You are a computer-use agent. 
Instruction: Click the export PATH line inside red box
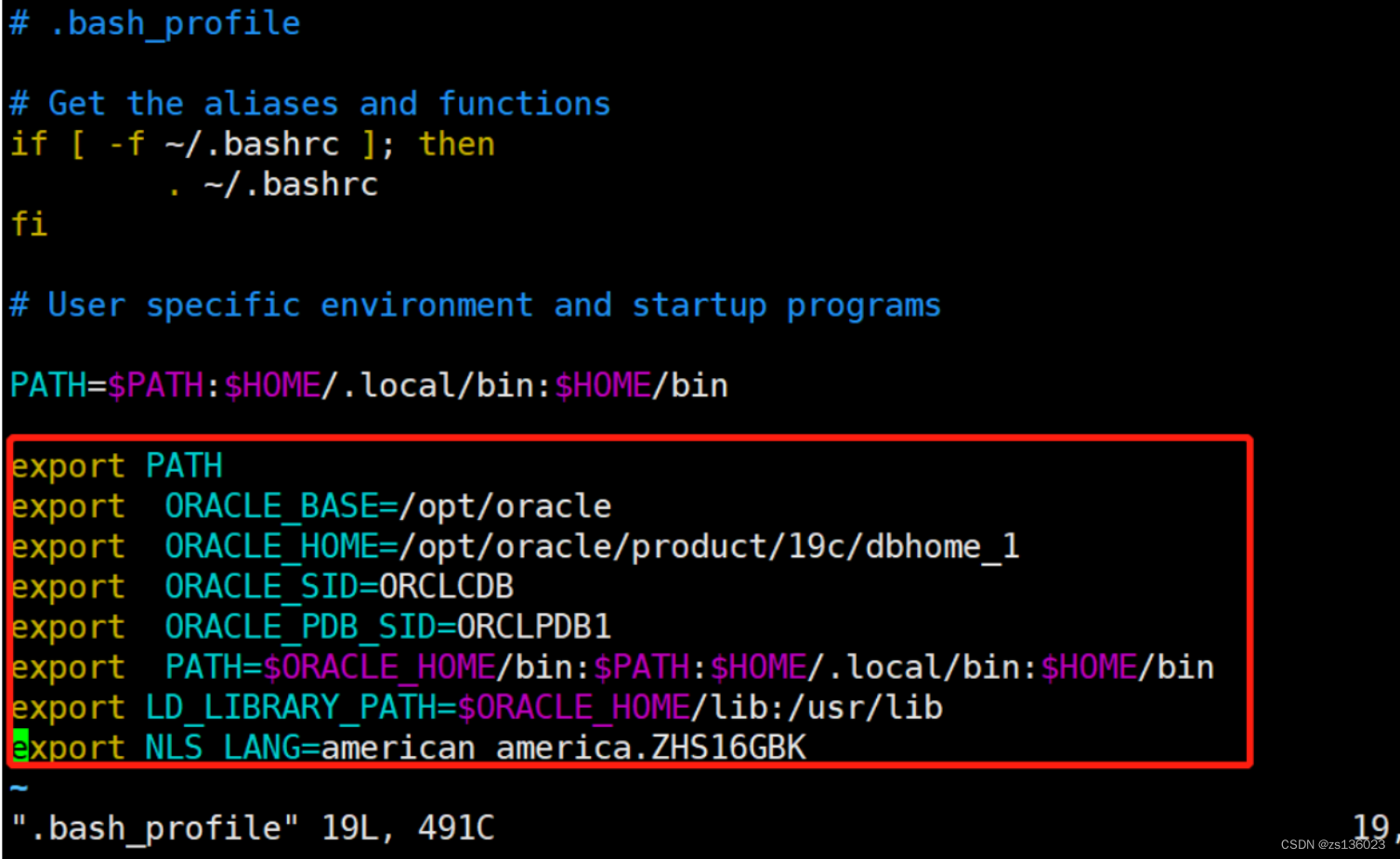(116, 466)
